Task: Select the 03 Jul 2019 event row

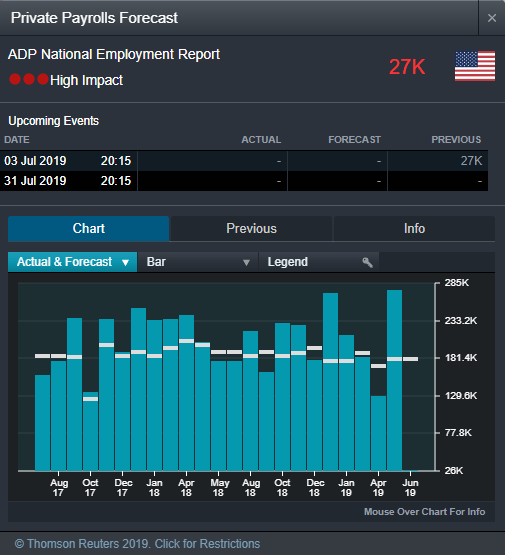Action: coord(244,161)
